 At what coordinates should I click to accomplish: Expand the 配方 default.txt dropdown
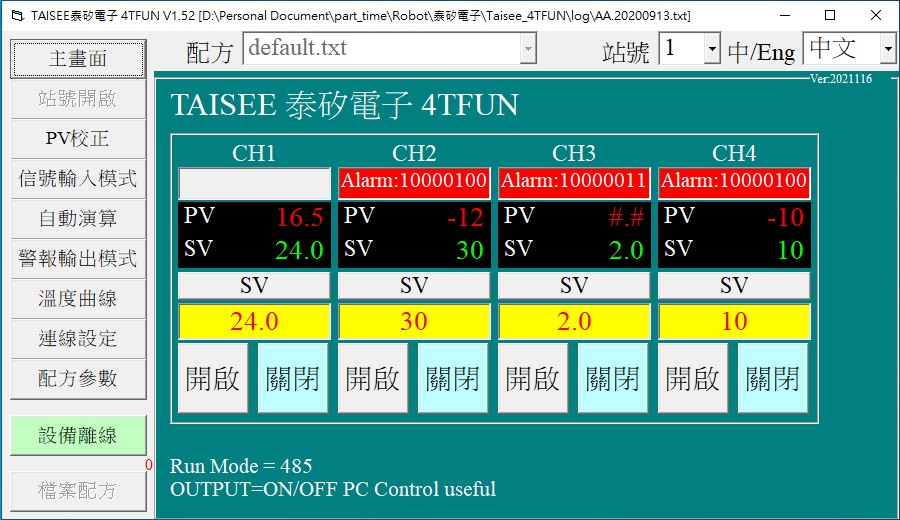coord(528,48)
